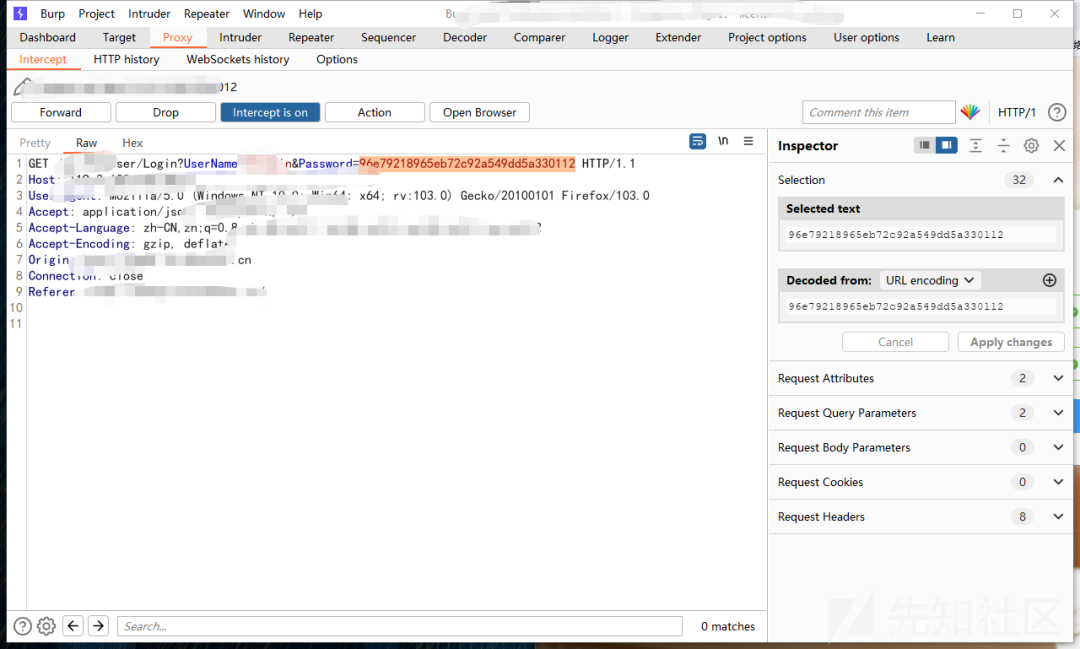Viewport: 1080px width, 649px height.
Task: Open the HTTP history sub-tab
Action: [126, 59]
